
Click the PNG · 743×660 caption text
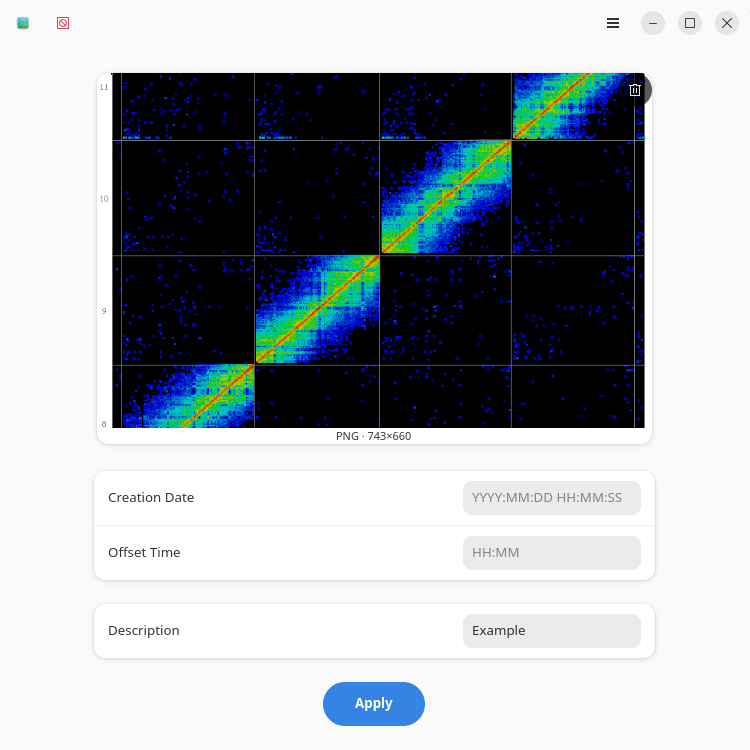coord(374,436)
